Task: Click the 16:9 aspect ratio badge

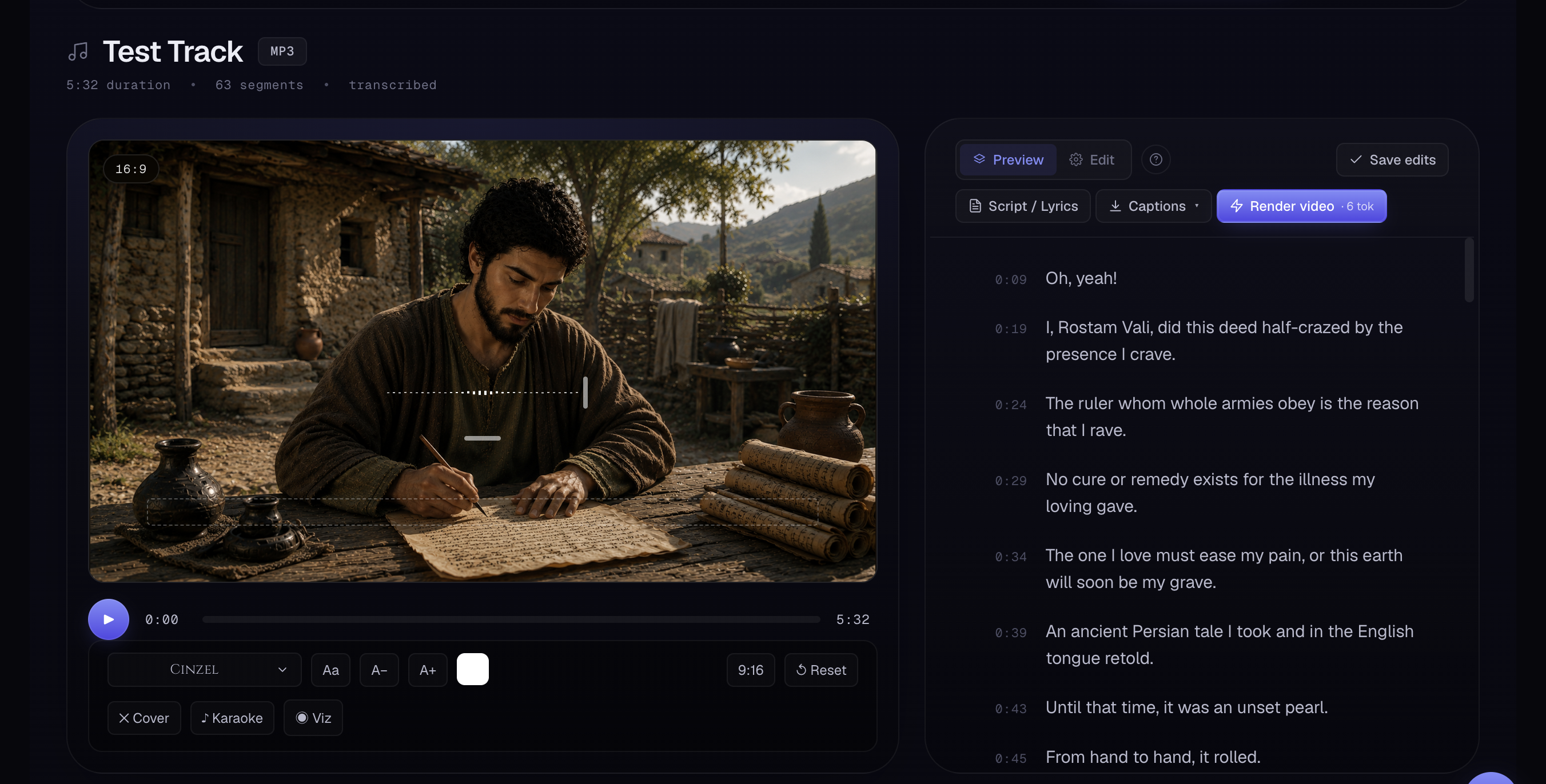Action: [131, 169]
